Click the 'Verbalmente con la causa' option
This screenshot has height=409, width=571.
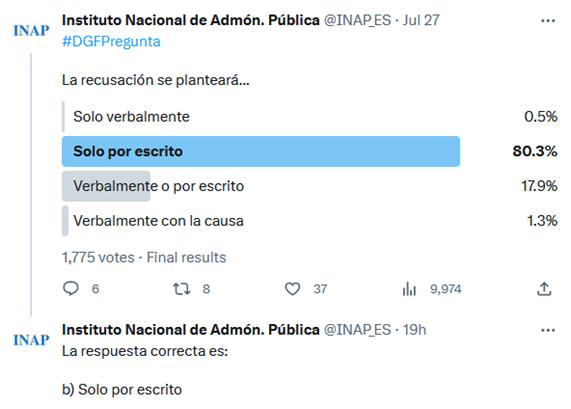310,221
